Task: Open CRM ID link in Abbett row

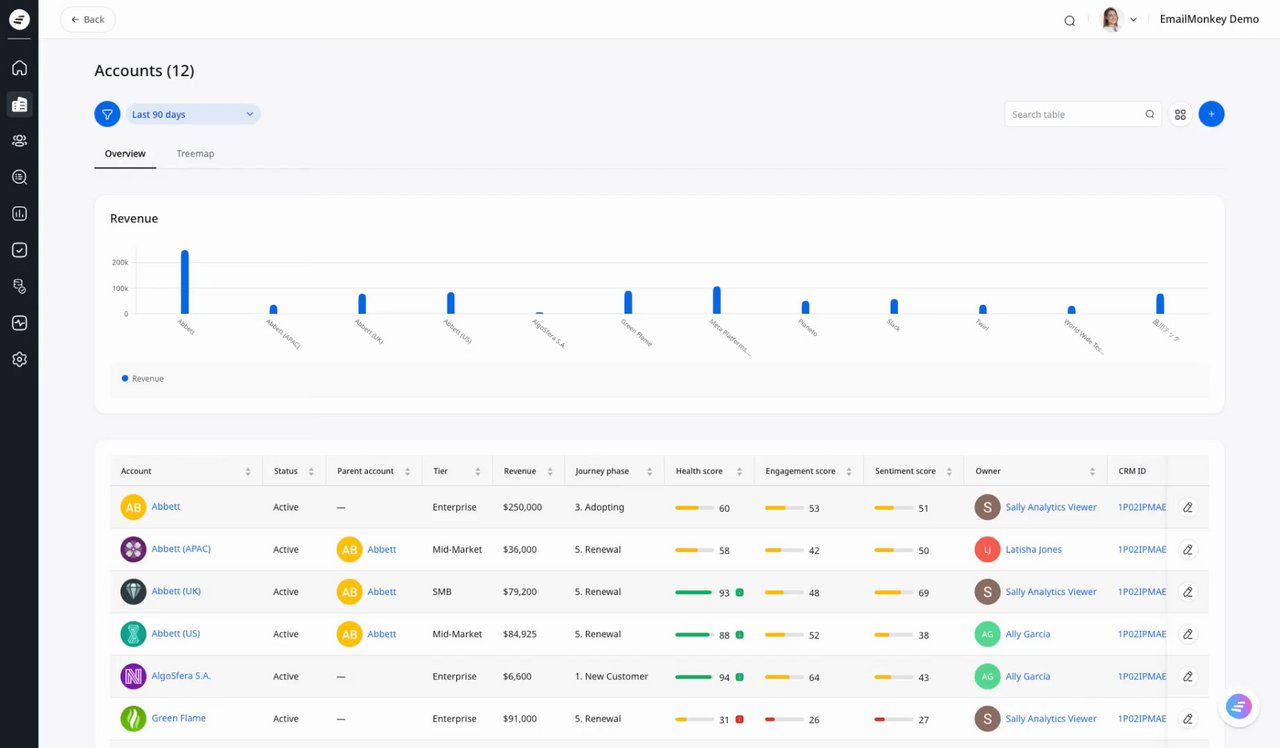Action: 1142,507
